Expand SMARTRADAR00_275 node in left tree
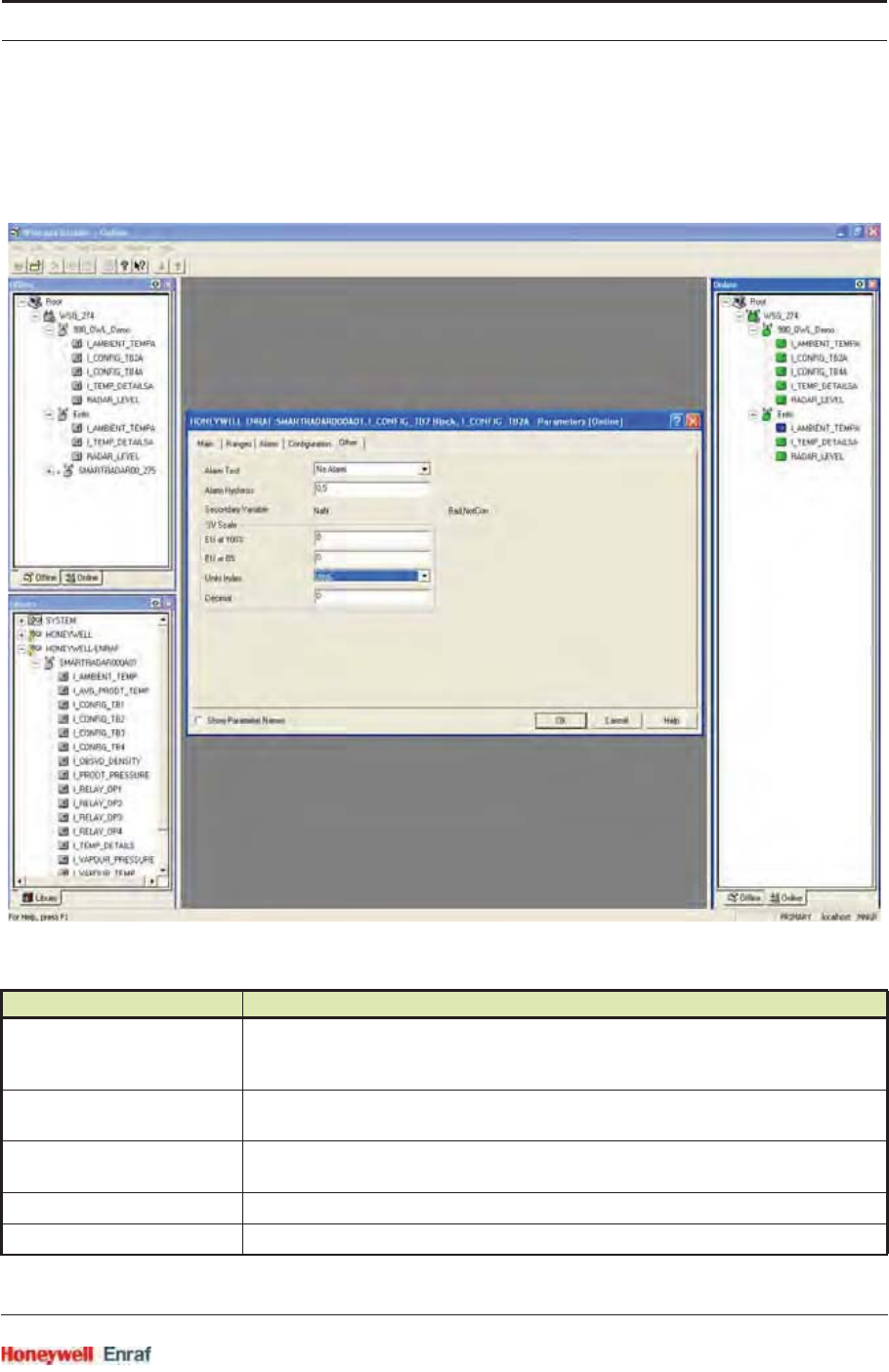Image resolution: width=889 pixels, height=1372 pixels. click(x=49, y=470)
